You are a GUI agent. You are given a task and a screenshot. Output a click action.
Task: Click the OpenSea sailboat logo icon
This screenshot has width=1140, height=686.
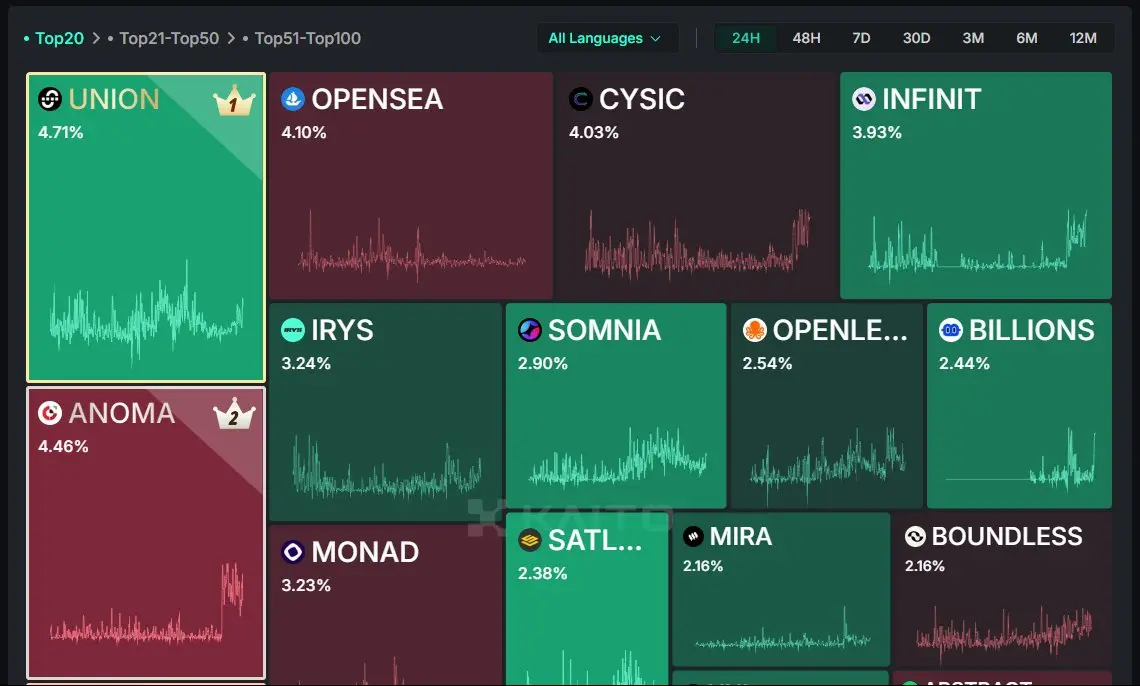(x=293, y=99)
